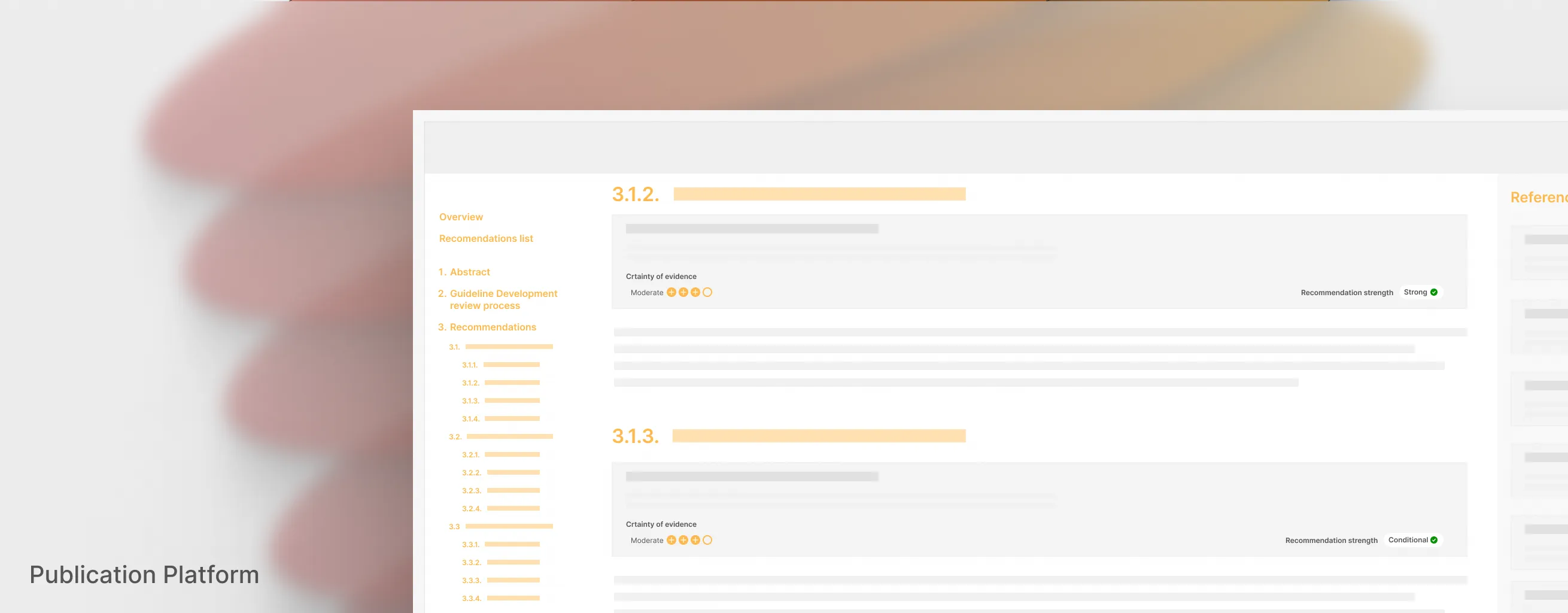Click Recommendation strength label beside Strong
1568x613 pixels.
click(x=1347, y=293)
